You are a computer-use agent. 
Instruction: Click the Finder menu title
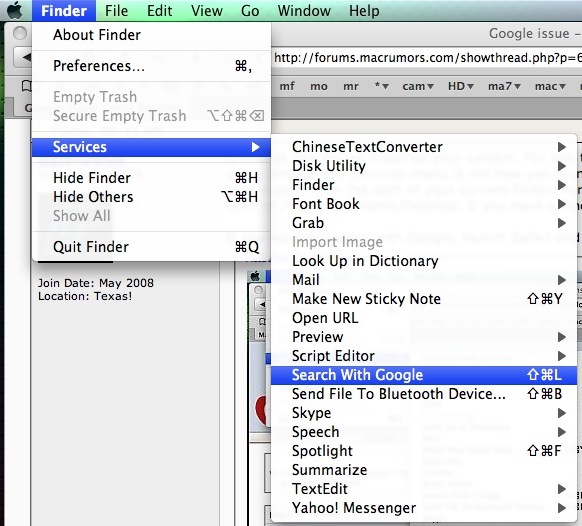click(64, 11)
